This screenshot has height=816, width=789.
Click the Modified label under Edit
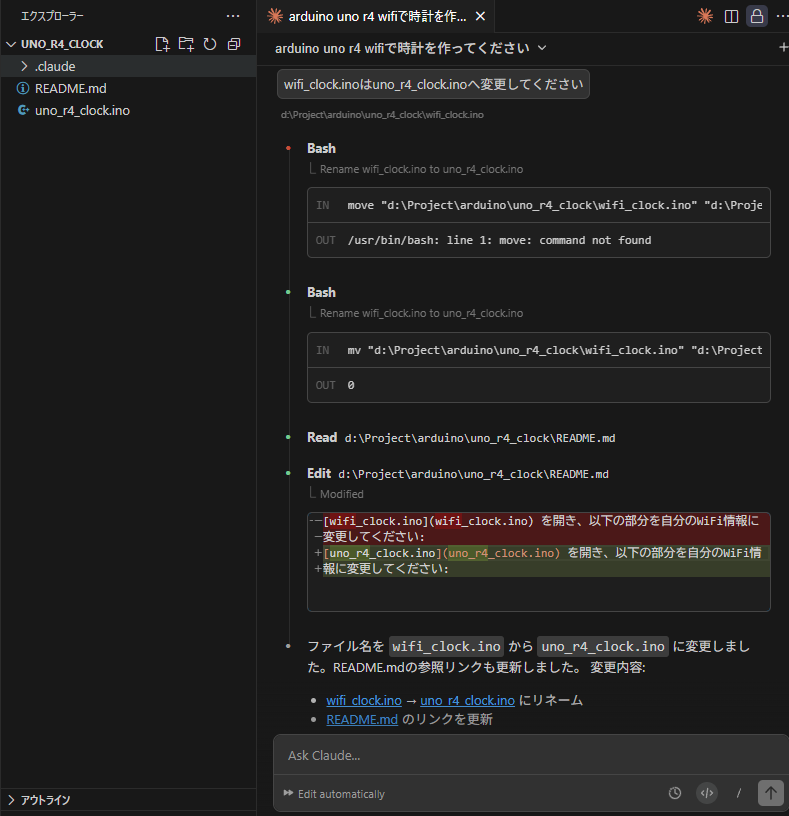pyautogui.click(x=341, y=494)
